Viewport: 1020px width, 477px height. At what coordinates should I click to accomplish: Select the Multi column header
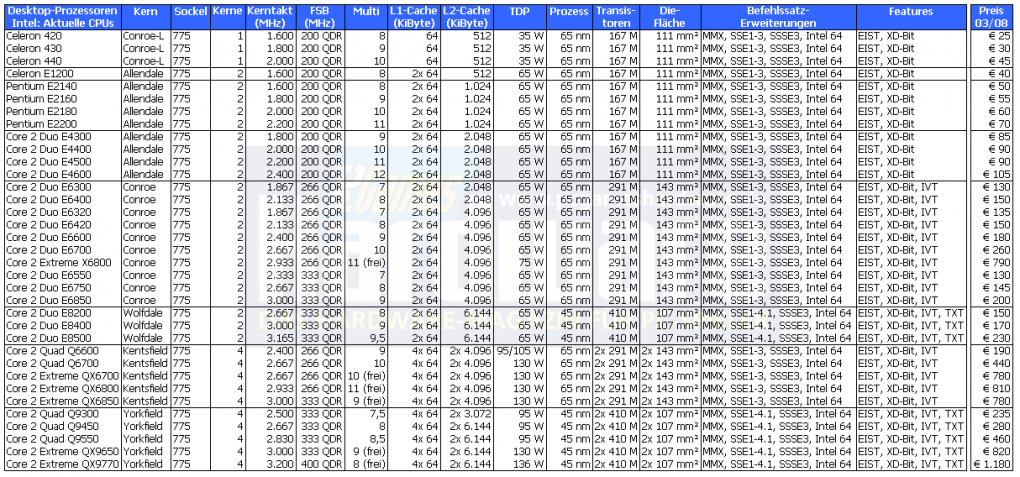[x=366, y=17]
